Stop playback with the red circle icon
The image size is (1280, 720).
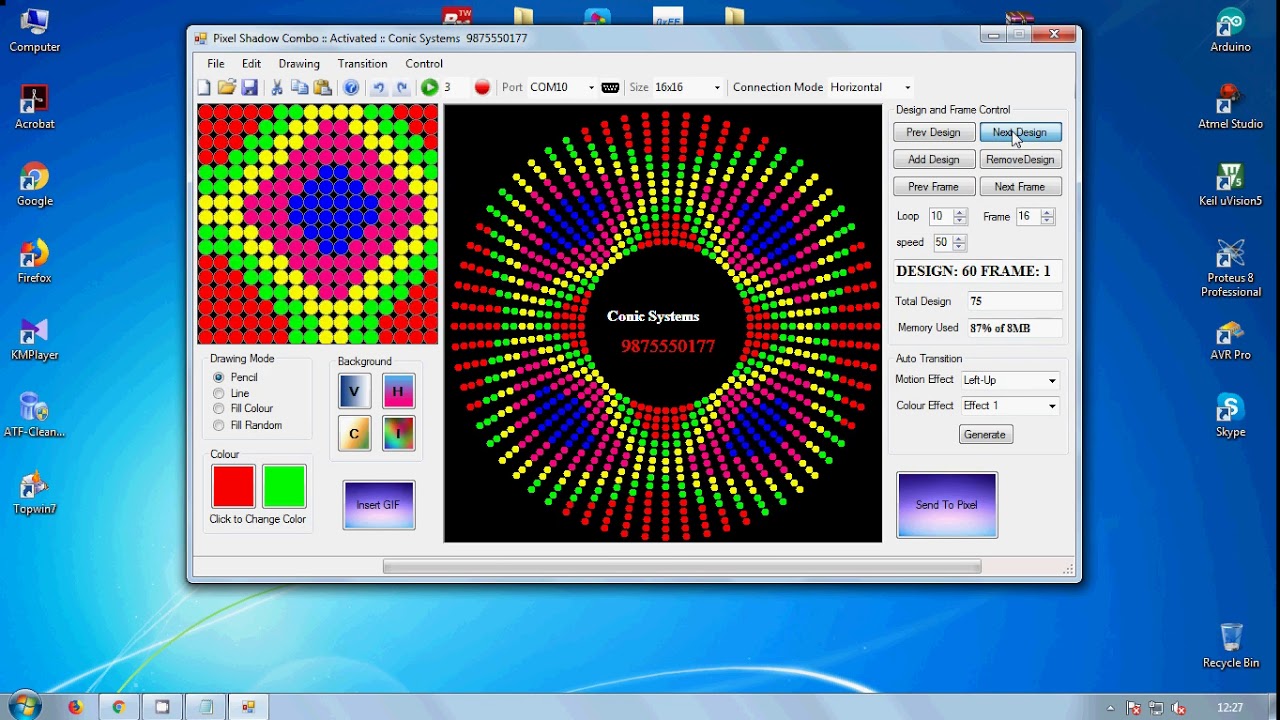(482, 87)
